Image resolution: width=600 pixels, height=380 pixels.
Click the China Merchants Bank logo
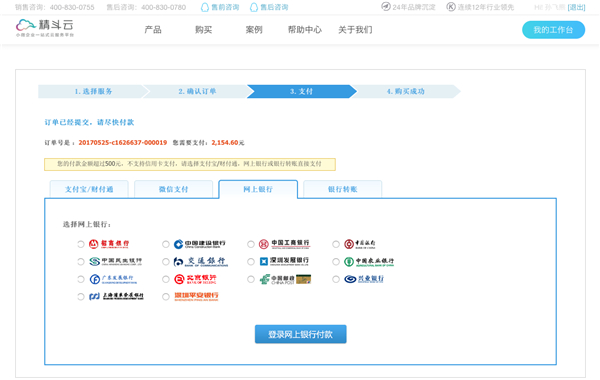[x=109, y=244]
